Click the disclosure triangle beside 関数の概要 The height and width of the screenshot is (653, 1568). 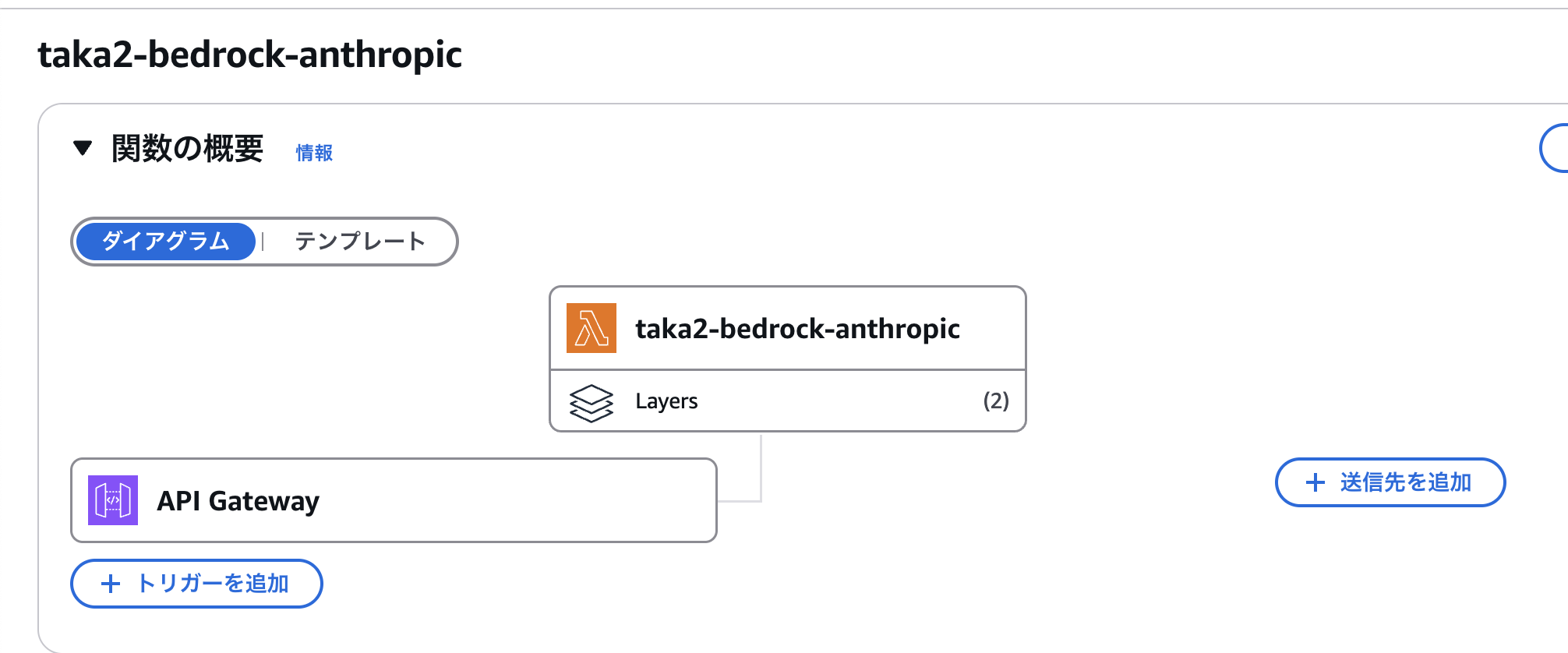coord(82,148)
